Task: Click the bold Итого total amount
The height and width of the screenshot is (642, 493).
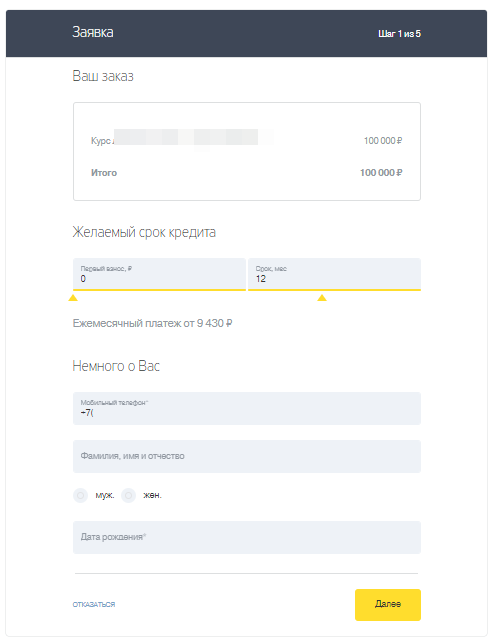Action: [x=381, y=173]
